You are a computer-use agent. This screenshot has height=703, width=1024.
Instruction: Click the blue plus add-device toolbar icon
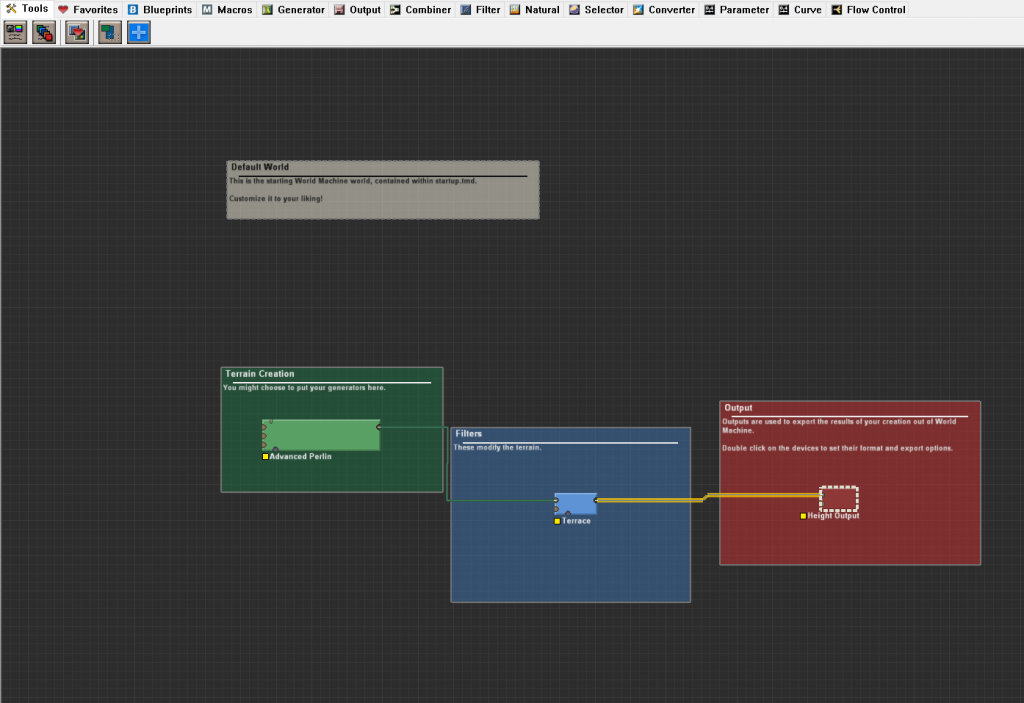tap(138, 32)
